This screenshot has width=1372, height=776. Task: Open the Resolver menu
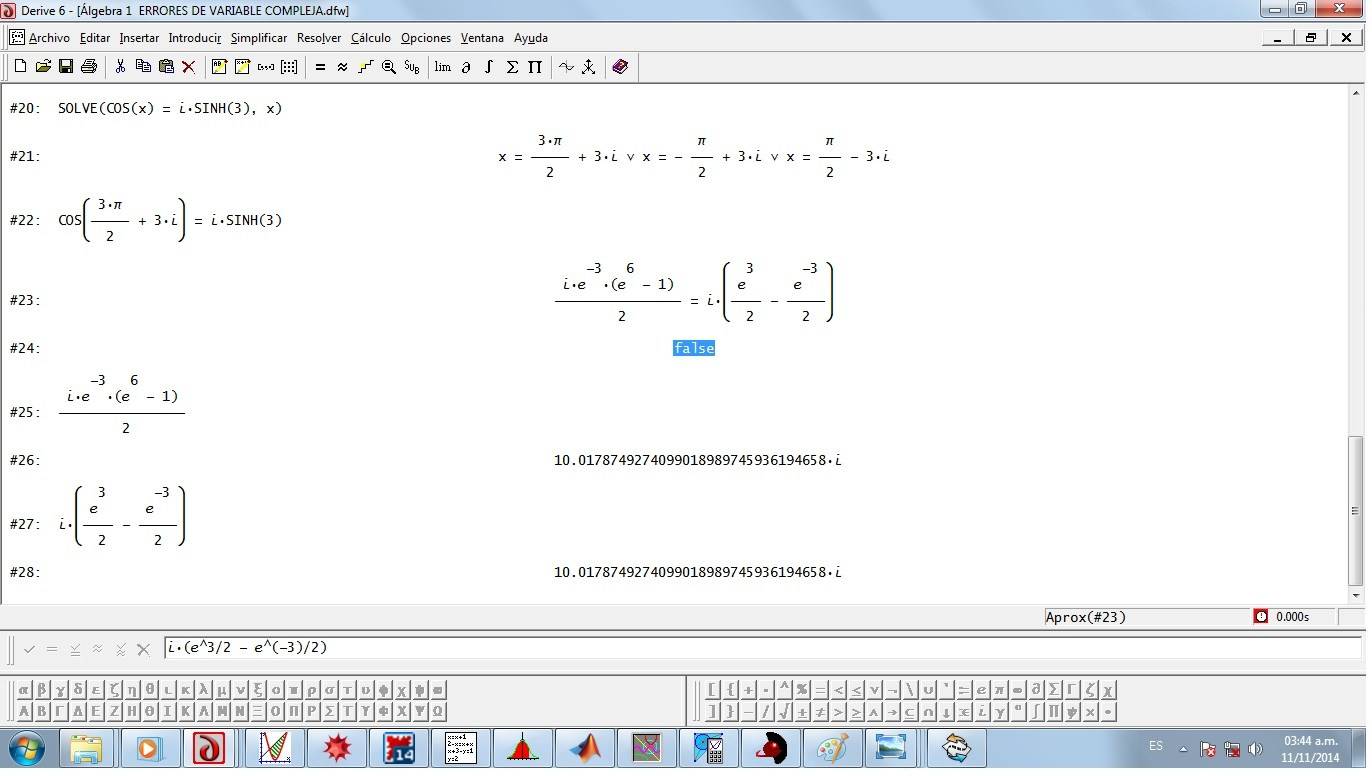319,38
